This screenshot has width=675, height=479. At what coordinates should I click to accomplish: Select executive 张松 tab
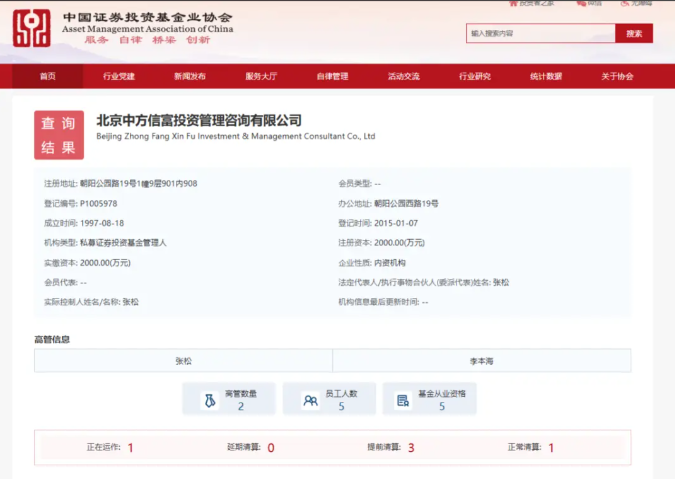pyautogui.click(x=183, y=360)
